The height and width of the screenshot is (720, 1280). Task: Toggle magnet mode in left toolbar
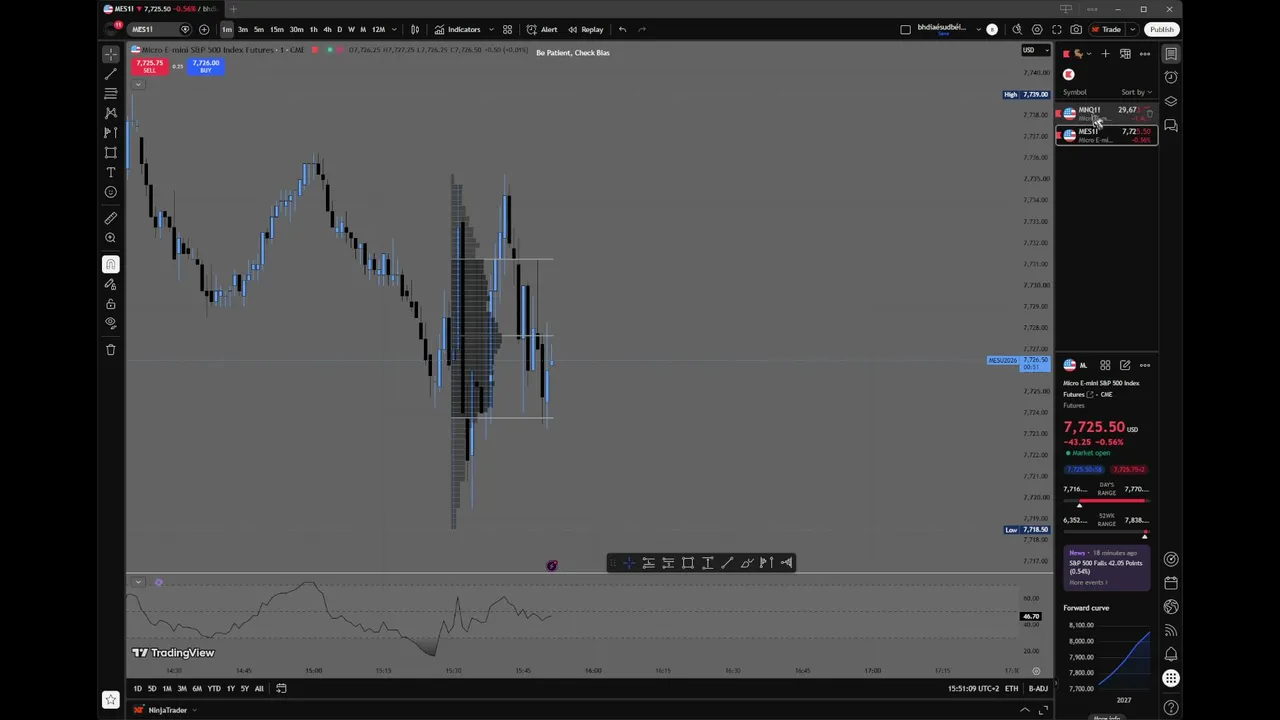point(111,264)
